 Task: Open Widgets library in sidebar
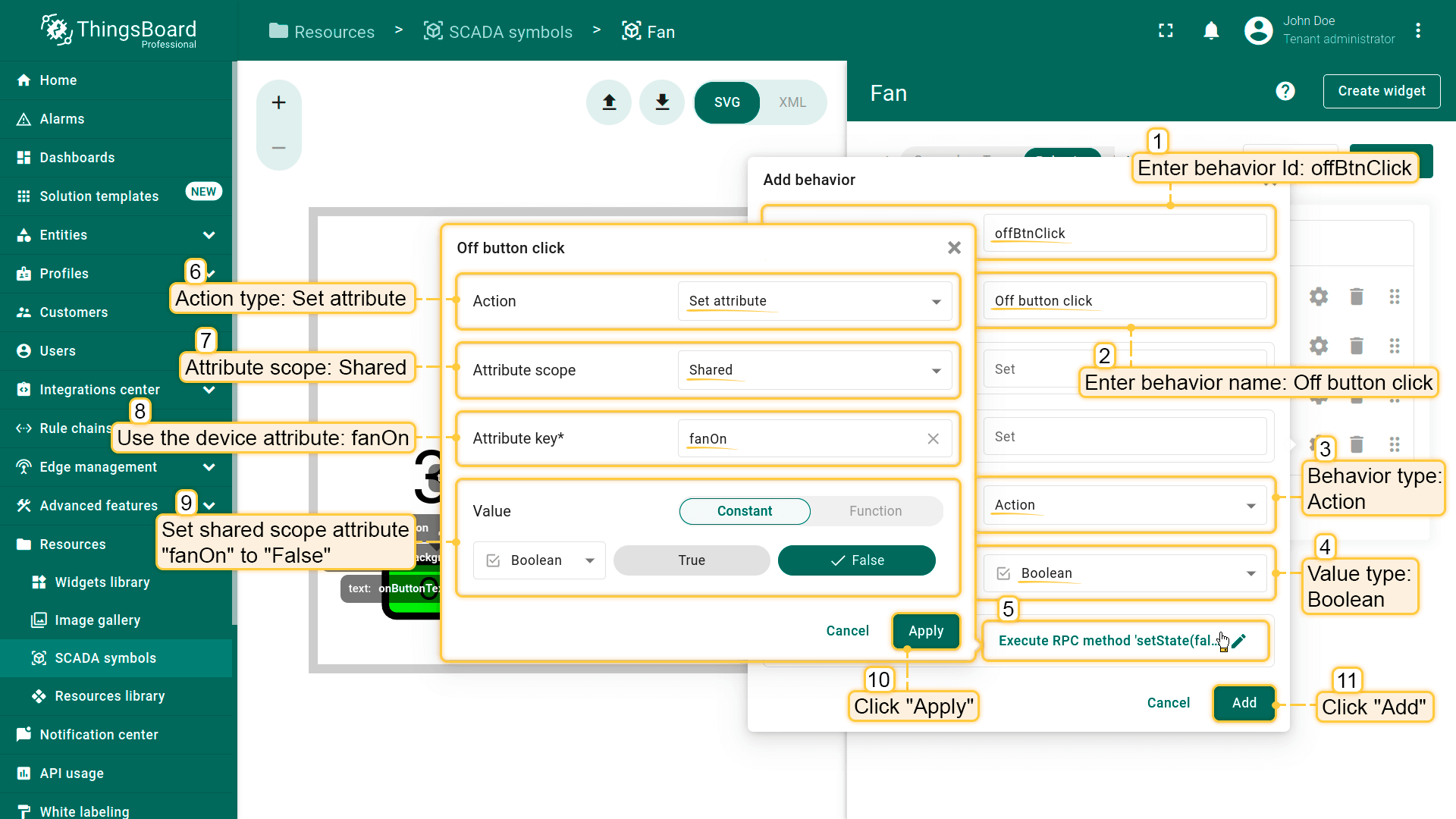click(102, 582)
